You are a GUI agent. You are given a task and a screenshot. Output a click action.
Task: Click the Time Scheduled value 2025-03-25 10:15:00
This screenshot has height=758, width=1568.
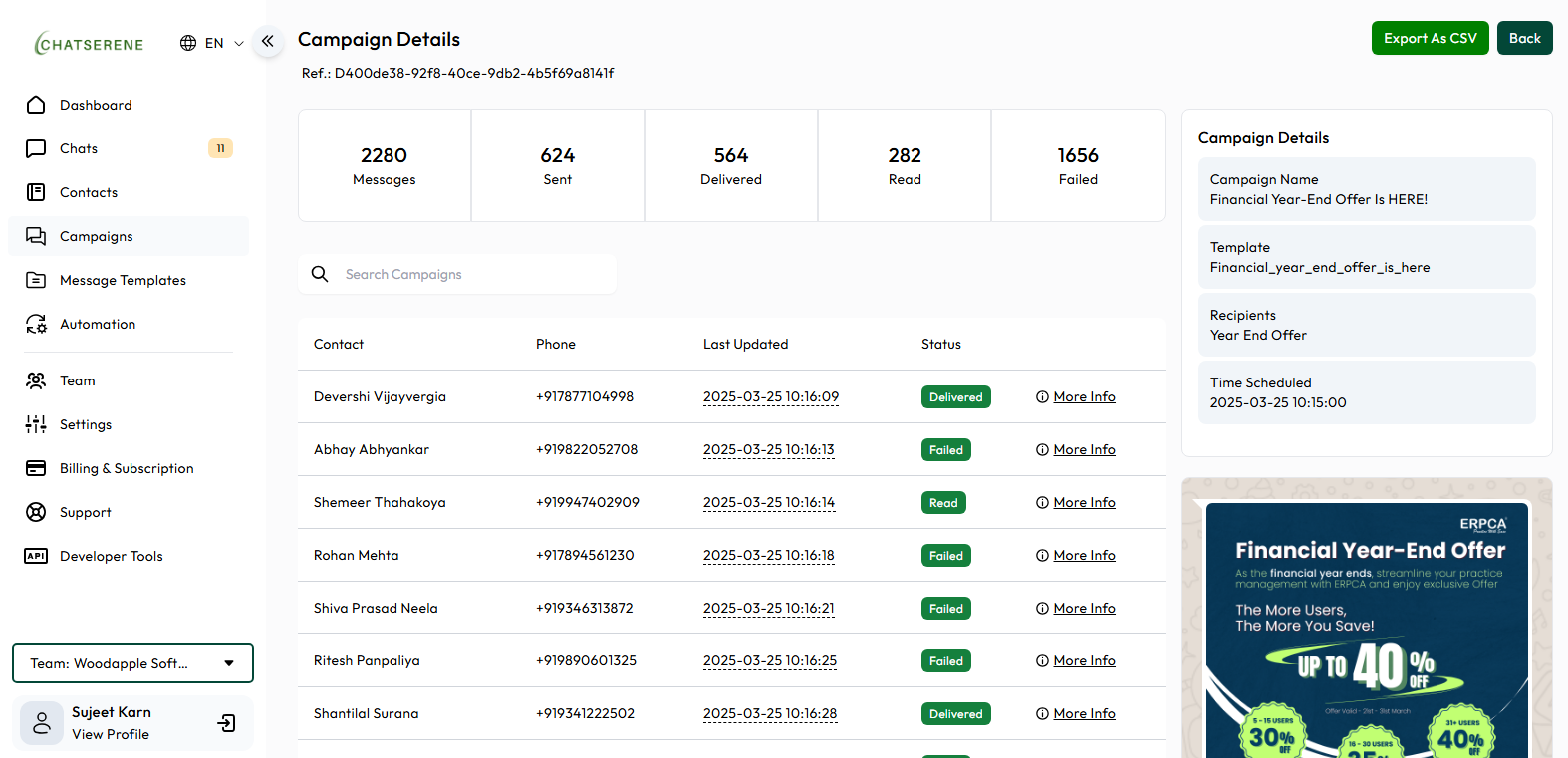[1278, 402]
